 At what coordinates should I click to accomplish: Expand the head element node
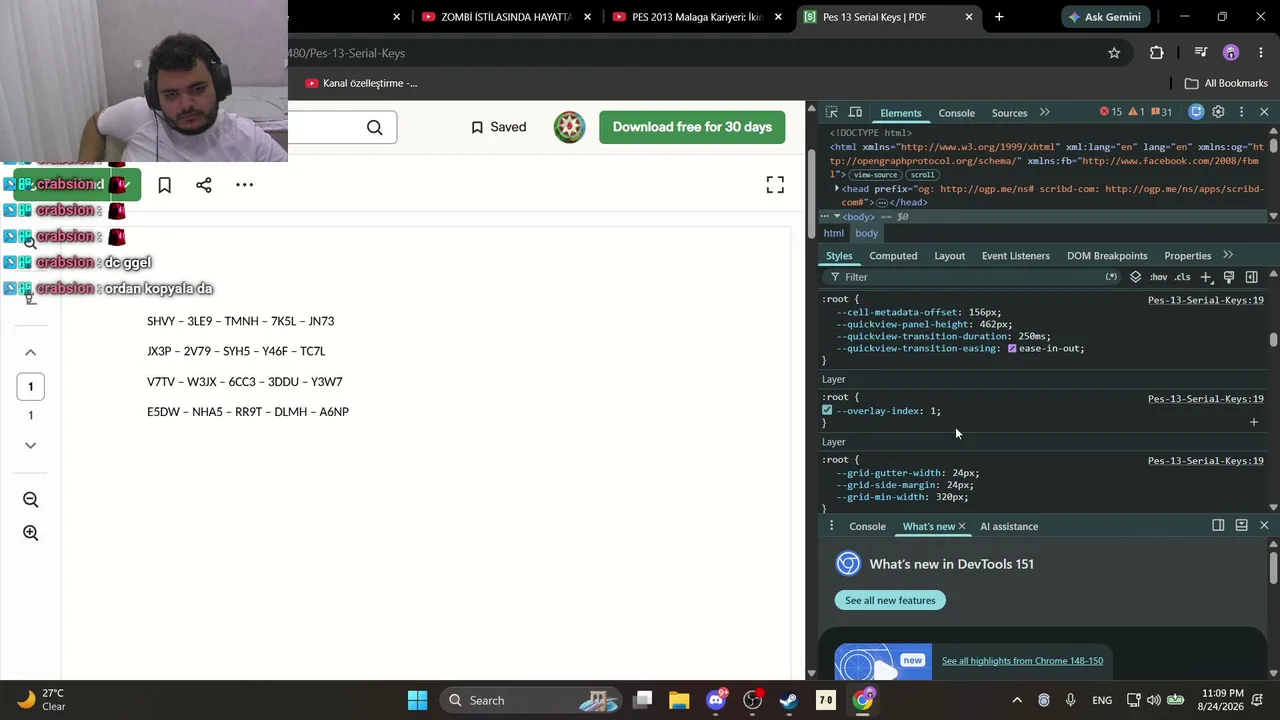pos(838,188)
